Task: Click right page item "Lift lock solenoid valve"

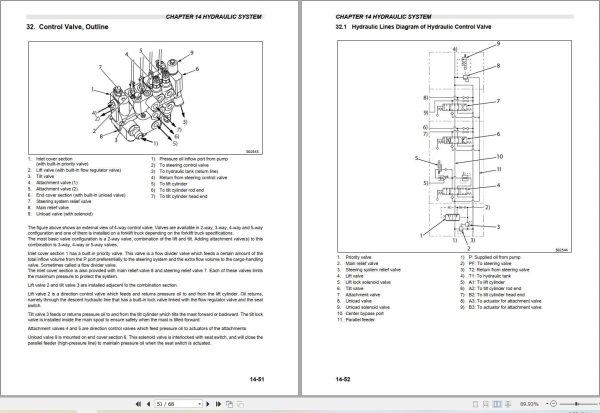Action: pyautogui.click(x=368, y=282)
